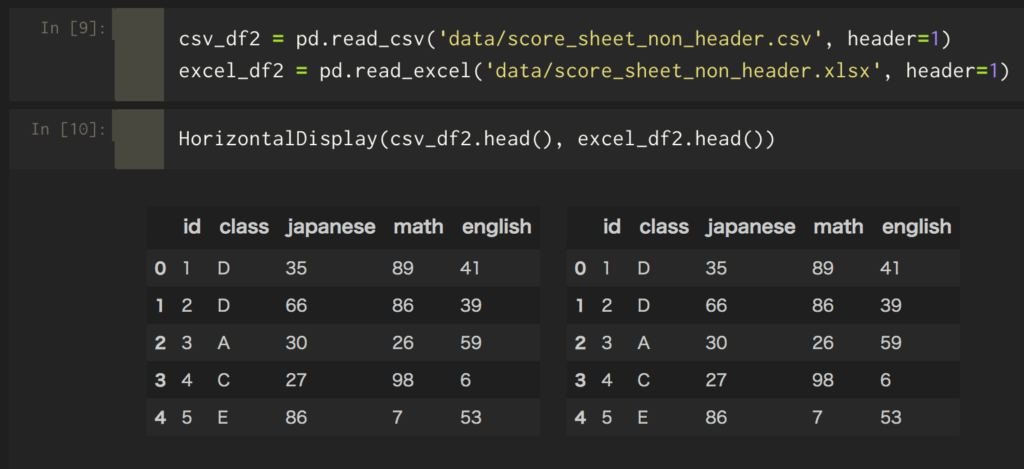
Task: Place cursor in the csv_df2 read_csv code line
Action: click(x=564, y=40)
